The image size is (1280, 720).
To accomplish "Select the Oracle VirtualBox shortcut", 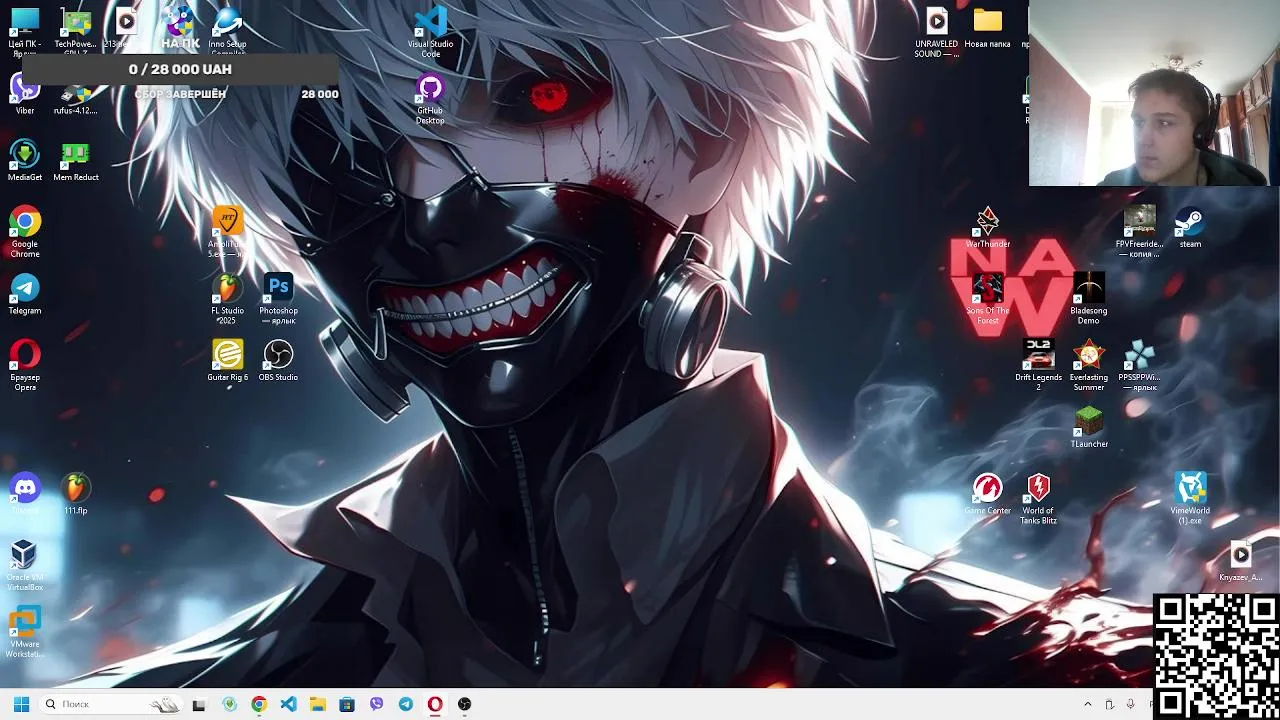I will 25,565.
